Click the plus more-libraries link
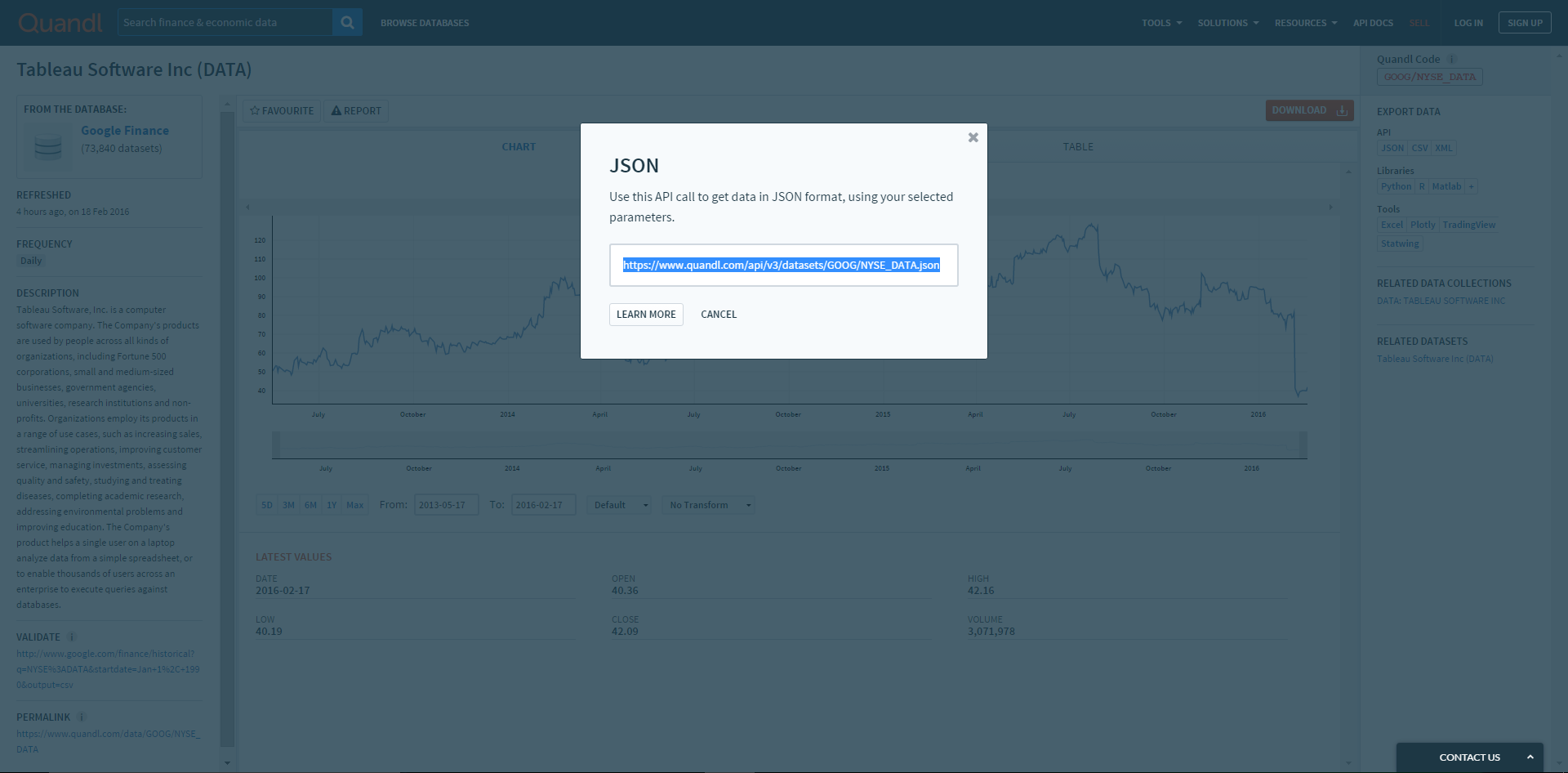This screenshot has width=1568, height=773. tap(1472, 186)
